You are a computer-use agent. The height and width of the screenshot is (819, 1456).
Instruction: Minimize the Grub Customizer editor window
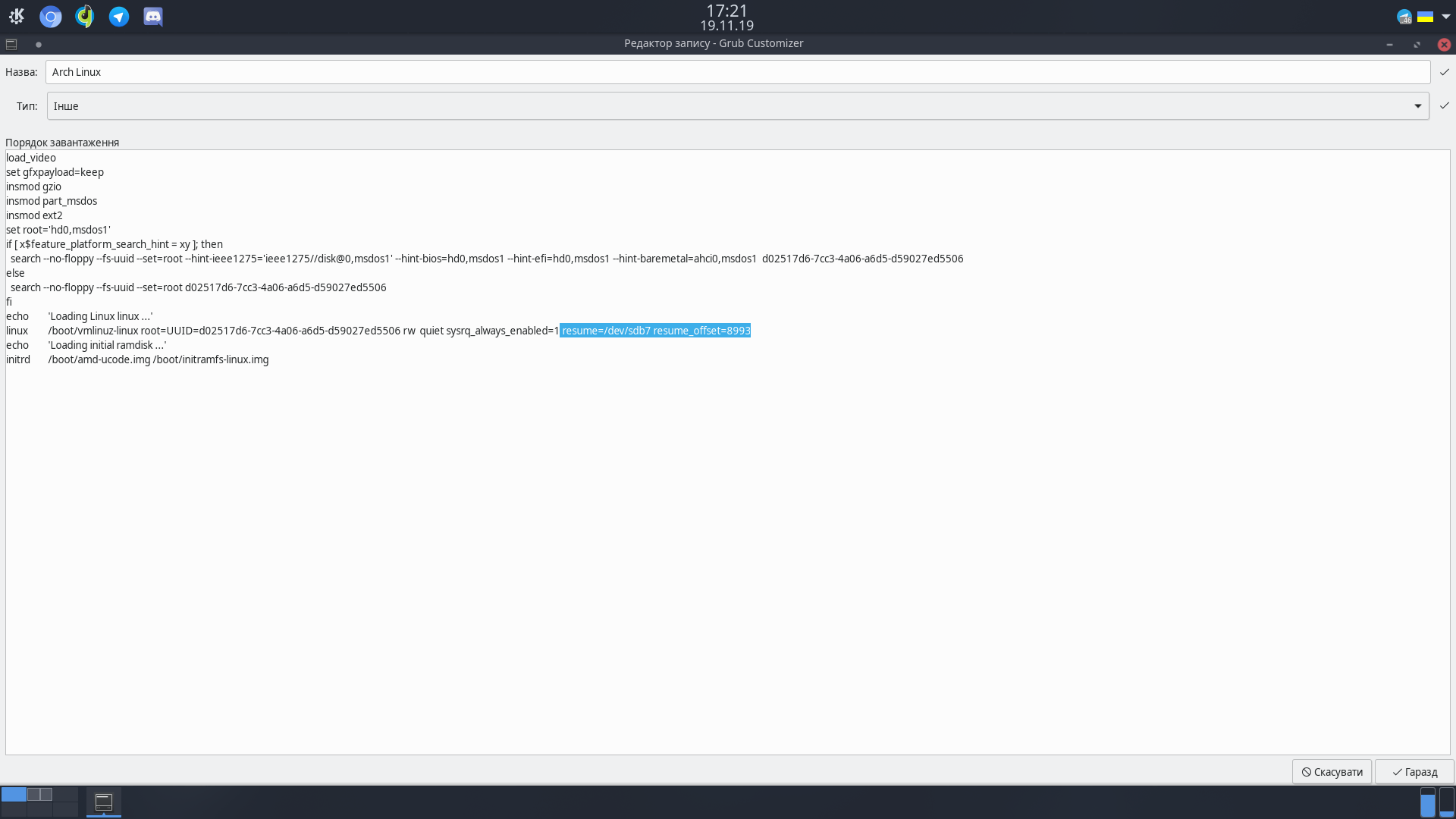1389,45
